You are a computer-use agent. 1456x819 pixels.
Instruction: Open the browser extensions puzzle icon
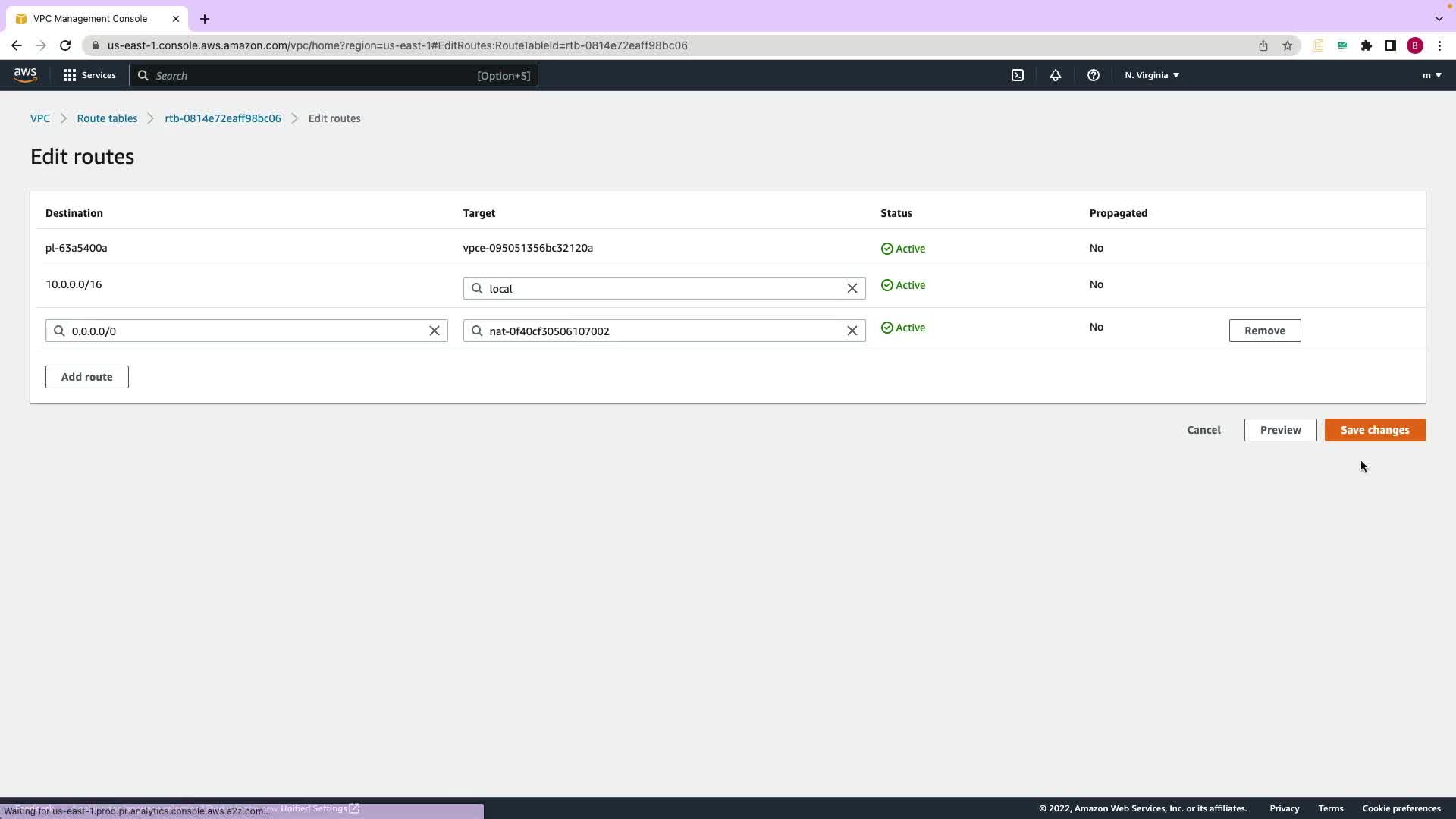[1366, 45]
